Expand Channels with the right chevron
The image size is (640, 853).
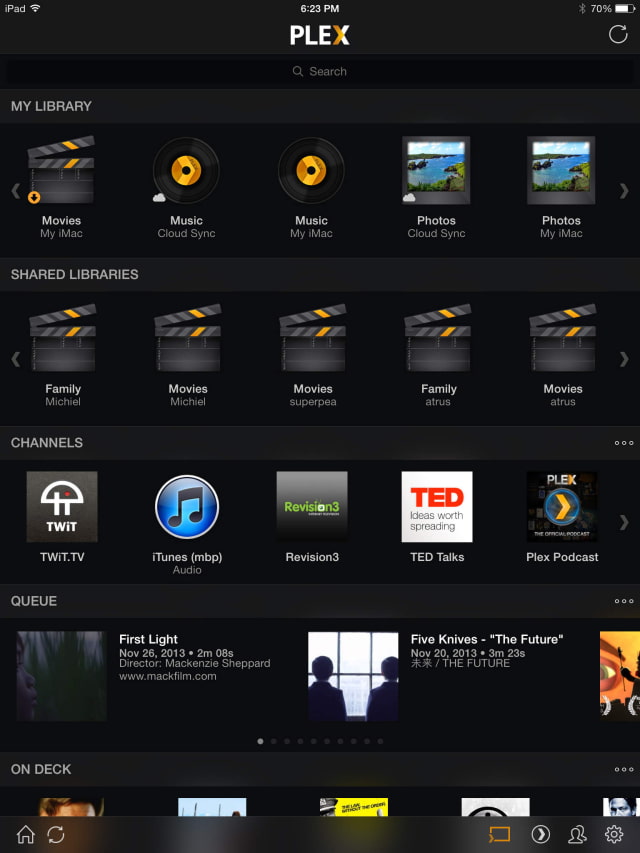[625, 521]
